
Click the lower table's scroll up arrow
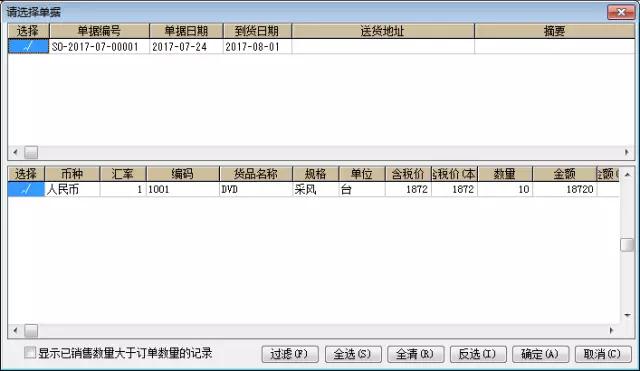tap(627, 175)
